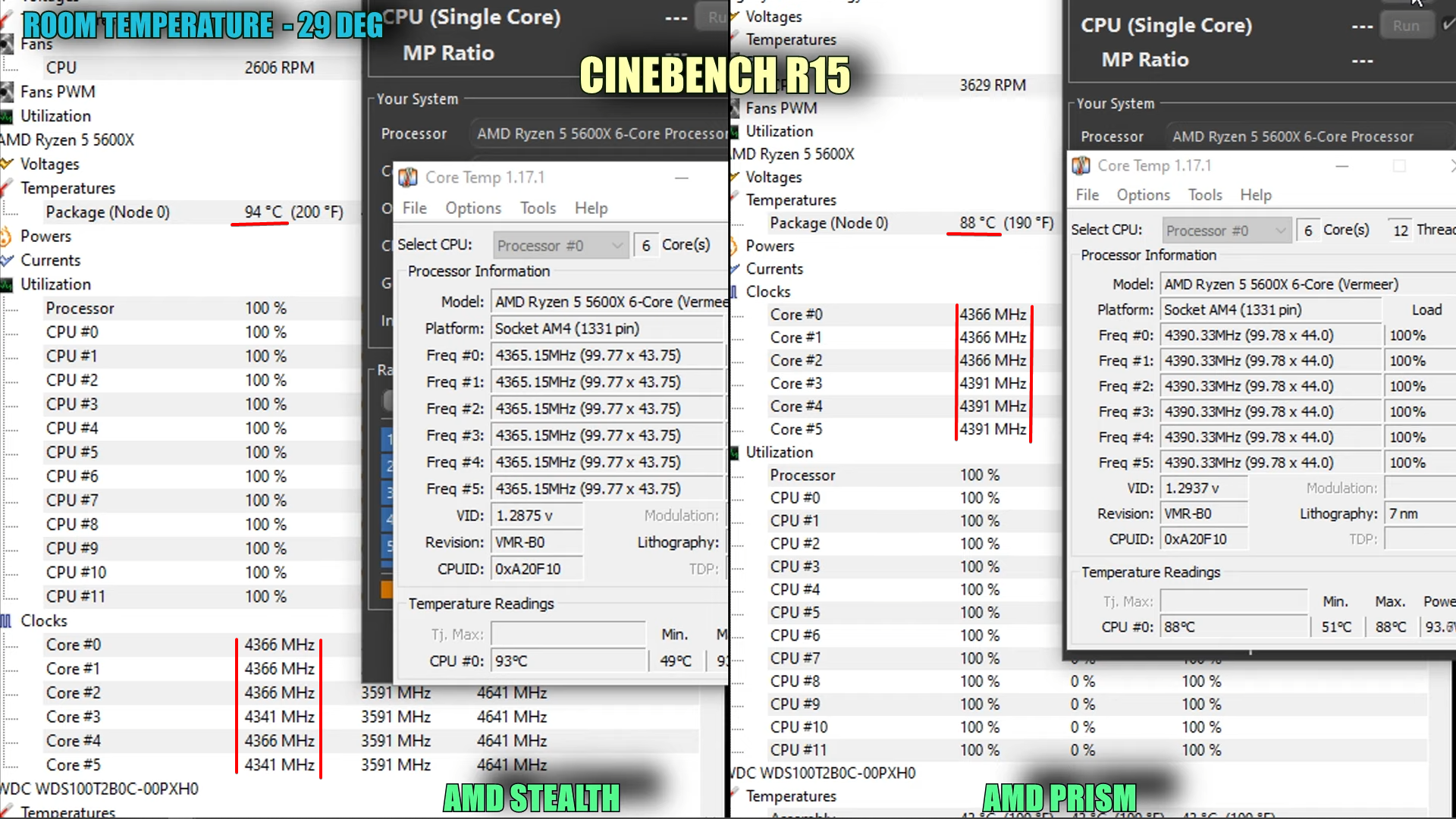Open Processor #0 dropdown in Prism-side Core Temp
Screen dimensions: 1456x819
coord(1227,231)
